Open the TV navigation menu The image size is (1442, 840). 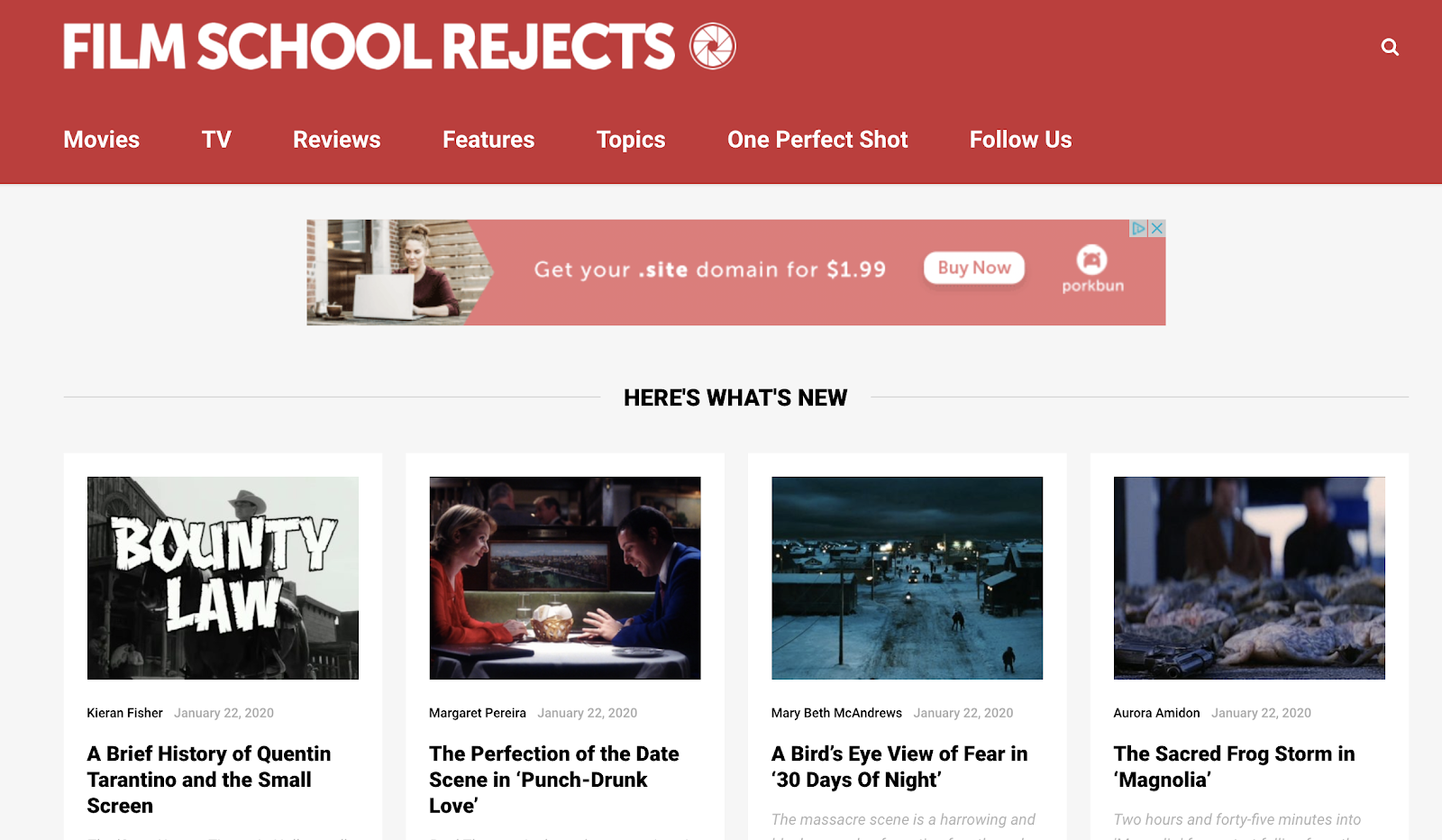coord(215,140)
